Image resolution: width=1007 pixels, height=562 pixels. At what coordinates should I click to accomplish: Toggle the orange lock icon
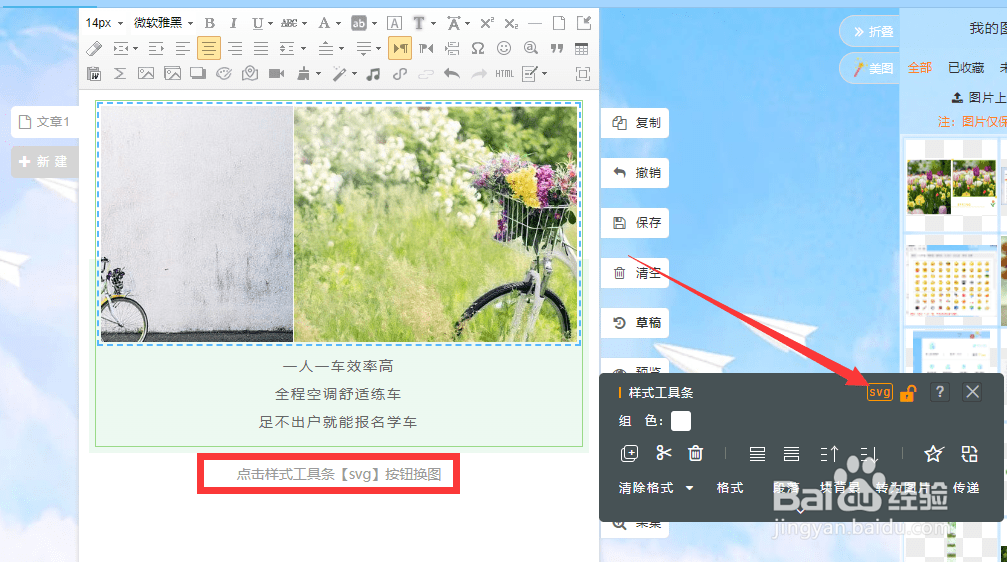click(x=907, y=392)
